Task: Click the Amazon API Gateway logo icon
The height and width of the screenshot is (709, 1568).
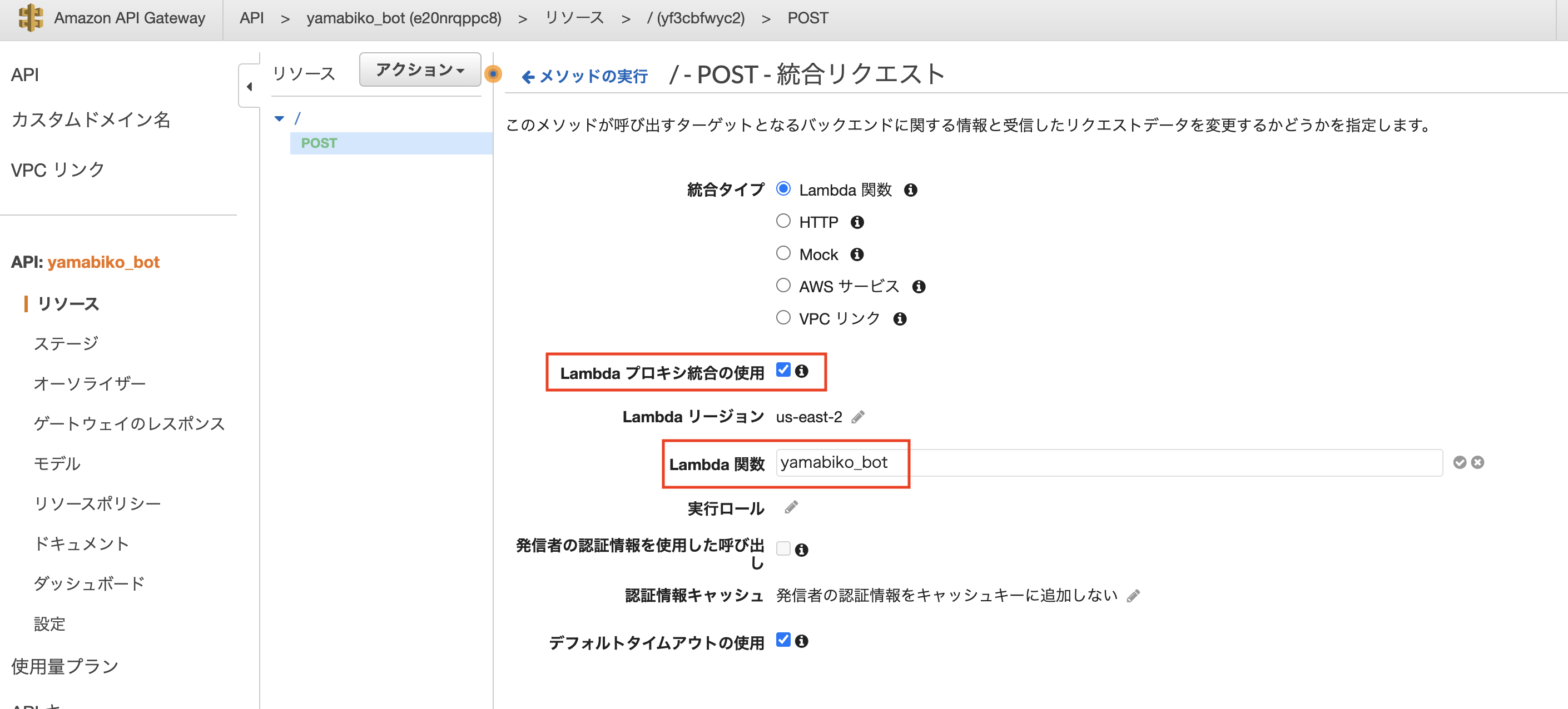Action: tap(31, 18)
